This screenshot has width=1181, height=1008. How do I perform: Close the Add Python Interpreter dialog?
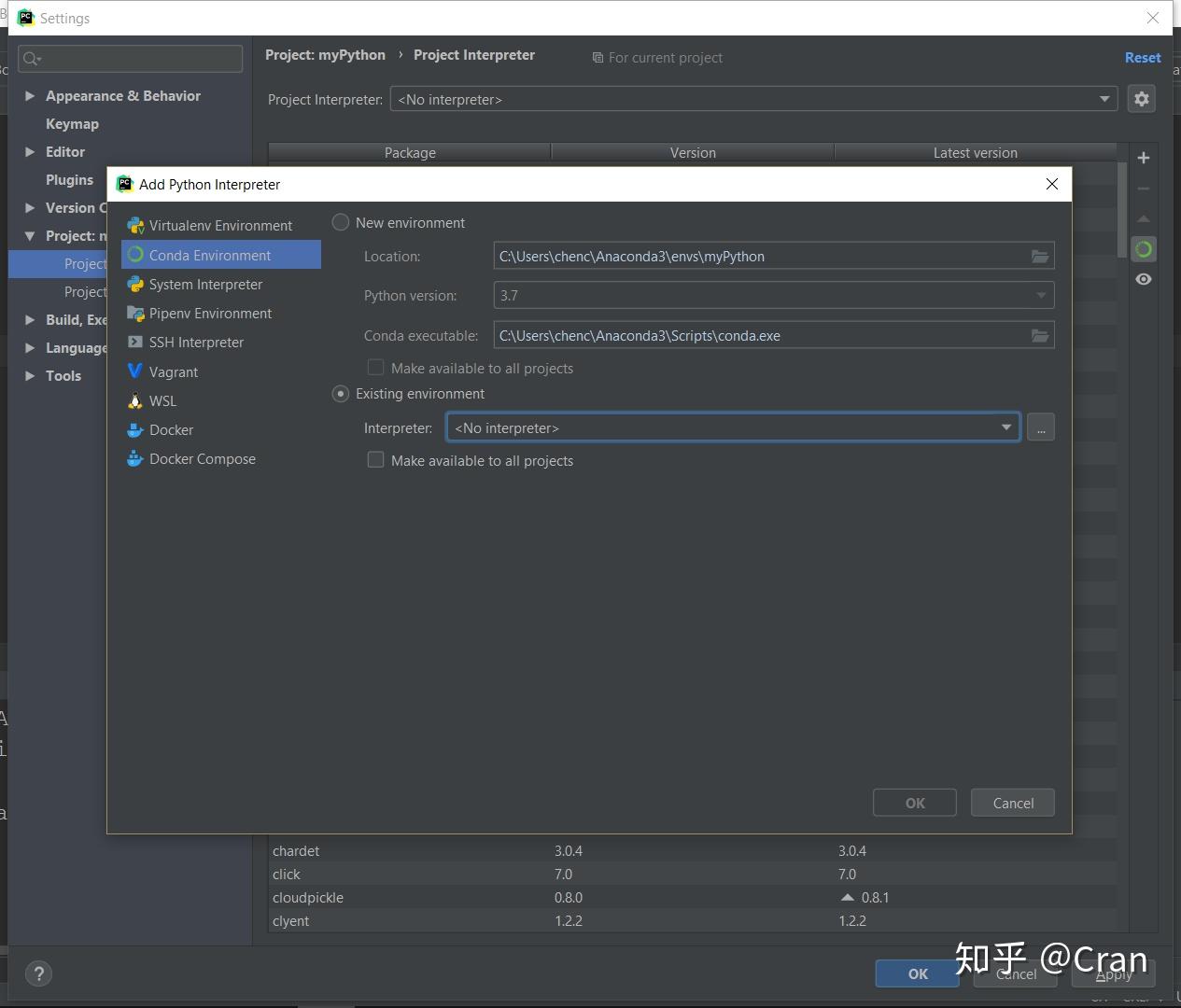click(1052, 184)
